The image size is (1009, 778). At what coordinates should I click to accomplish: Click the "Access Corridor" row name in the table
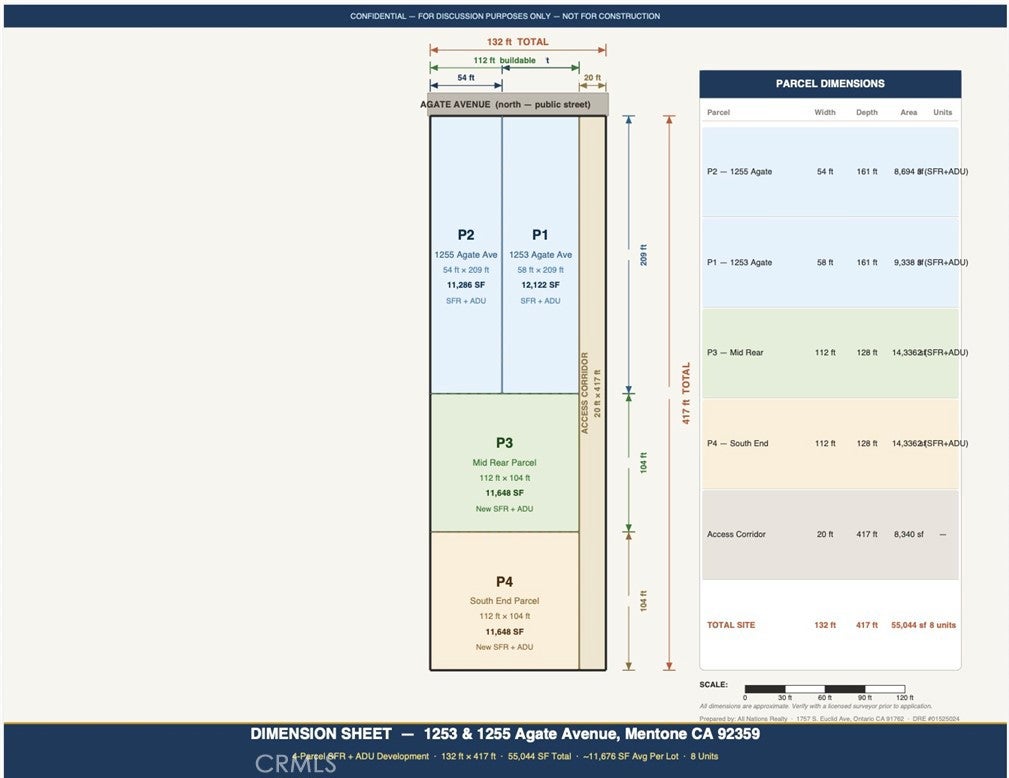click(x=736, y=534)
